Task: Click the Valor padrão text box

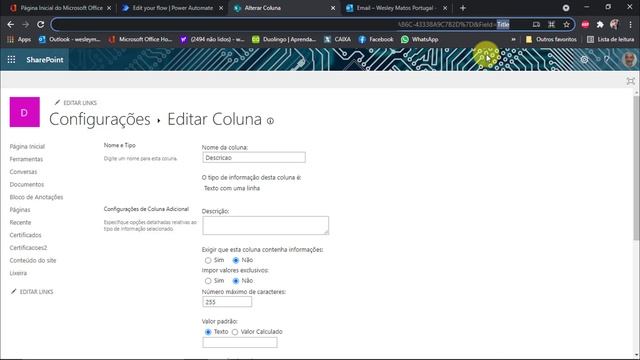Action: [x=240, y=342]
